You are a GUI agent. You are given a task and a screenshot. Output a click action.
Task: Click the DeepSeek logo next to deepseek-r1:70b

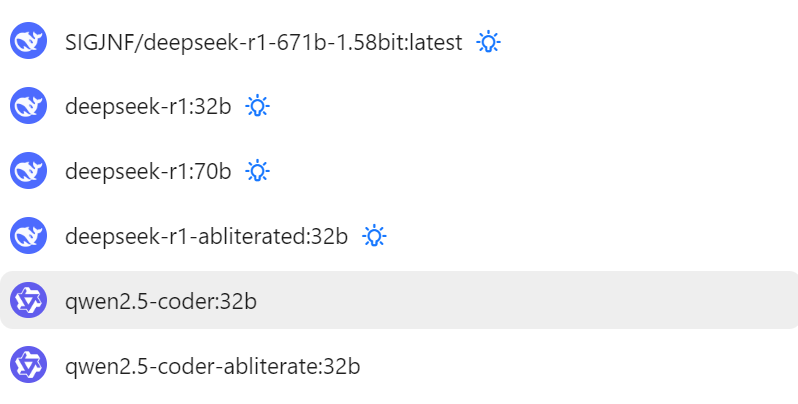[x=28, y=170]
